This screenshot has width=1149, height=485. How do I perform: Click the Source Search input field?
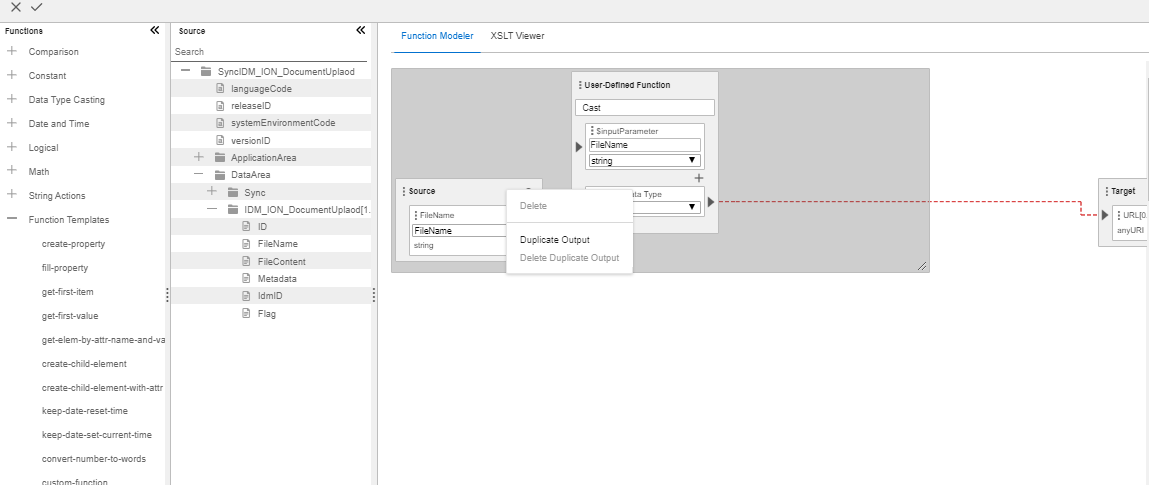tap(270, 52)
